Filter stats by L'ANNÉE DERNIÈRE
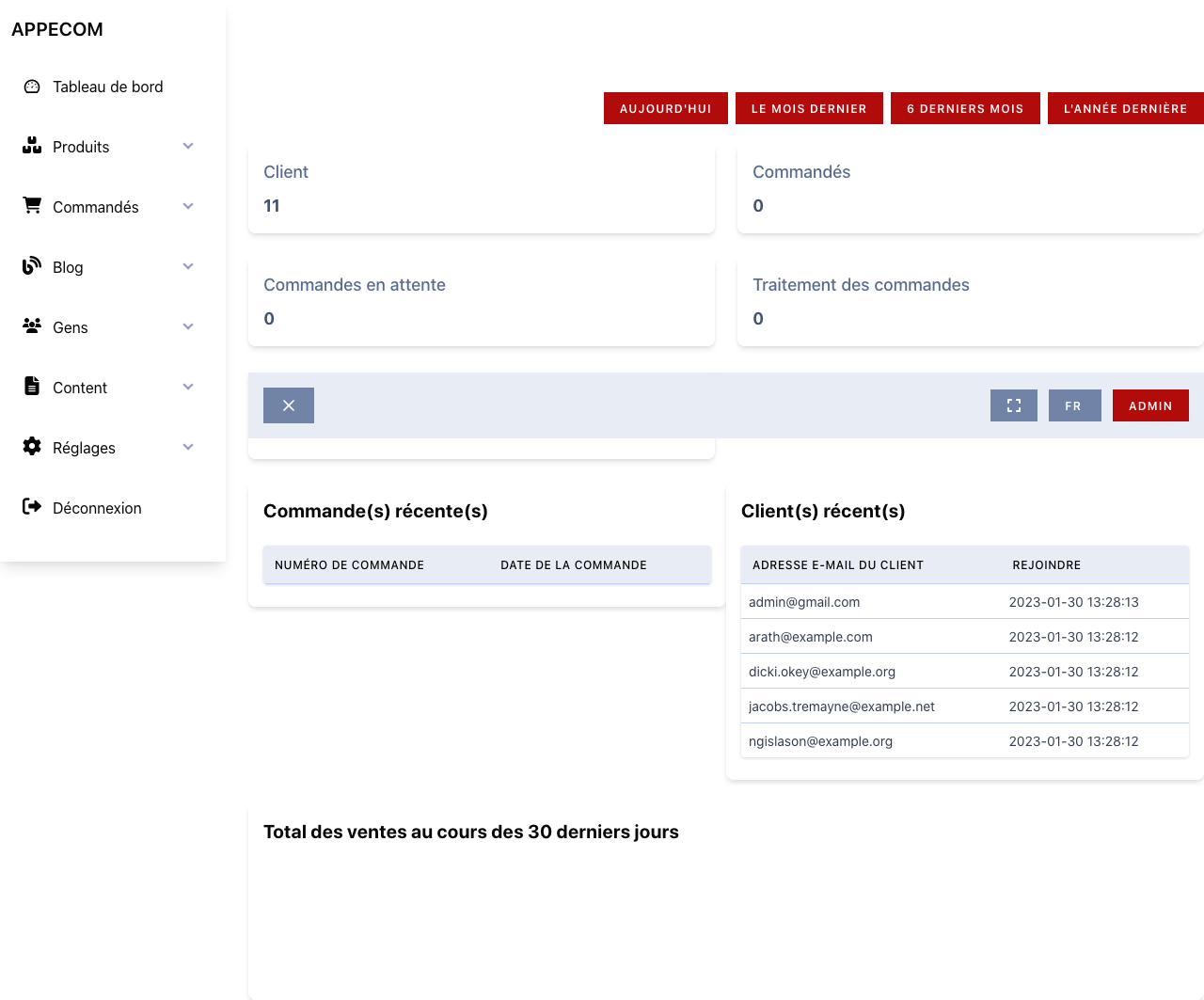The image size is (1204, 1000). click(x=1126, y=108)
